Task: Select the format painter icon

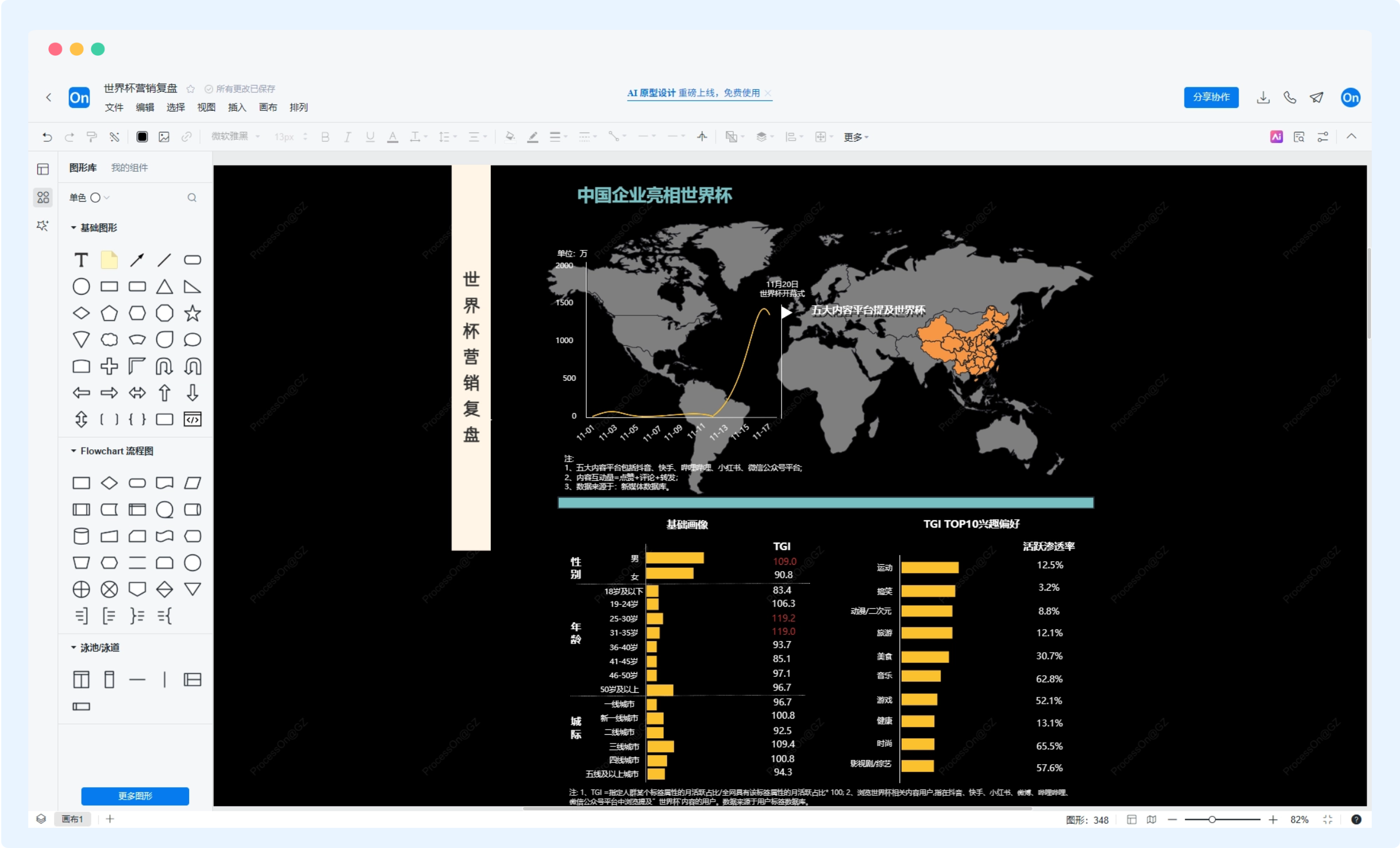Action: (x=91, y=137)
